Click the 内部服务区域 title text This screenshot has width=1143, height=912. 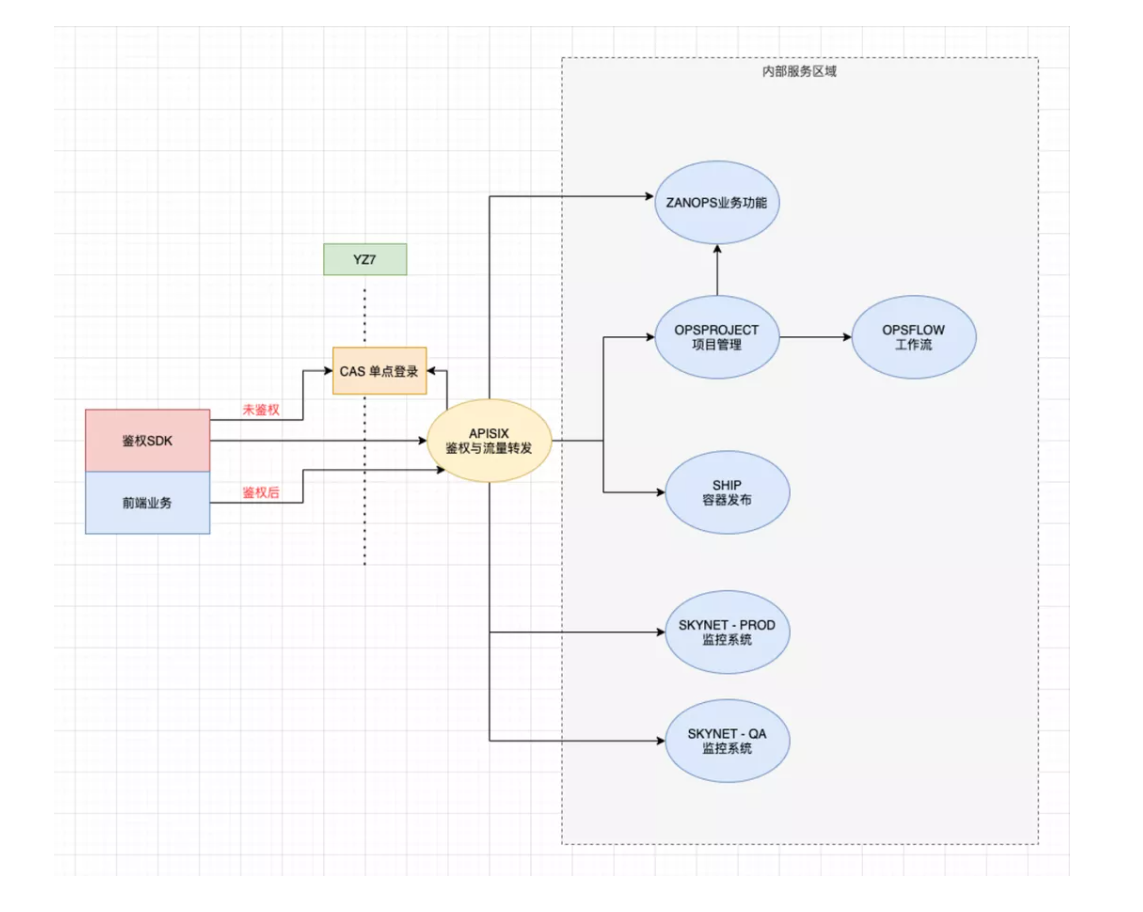pyautogui.click(x=800, y=71)
